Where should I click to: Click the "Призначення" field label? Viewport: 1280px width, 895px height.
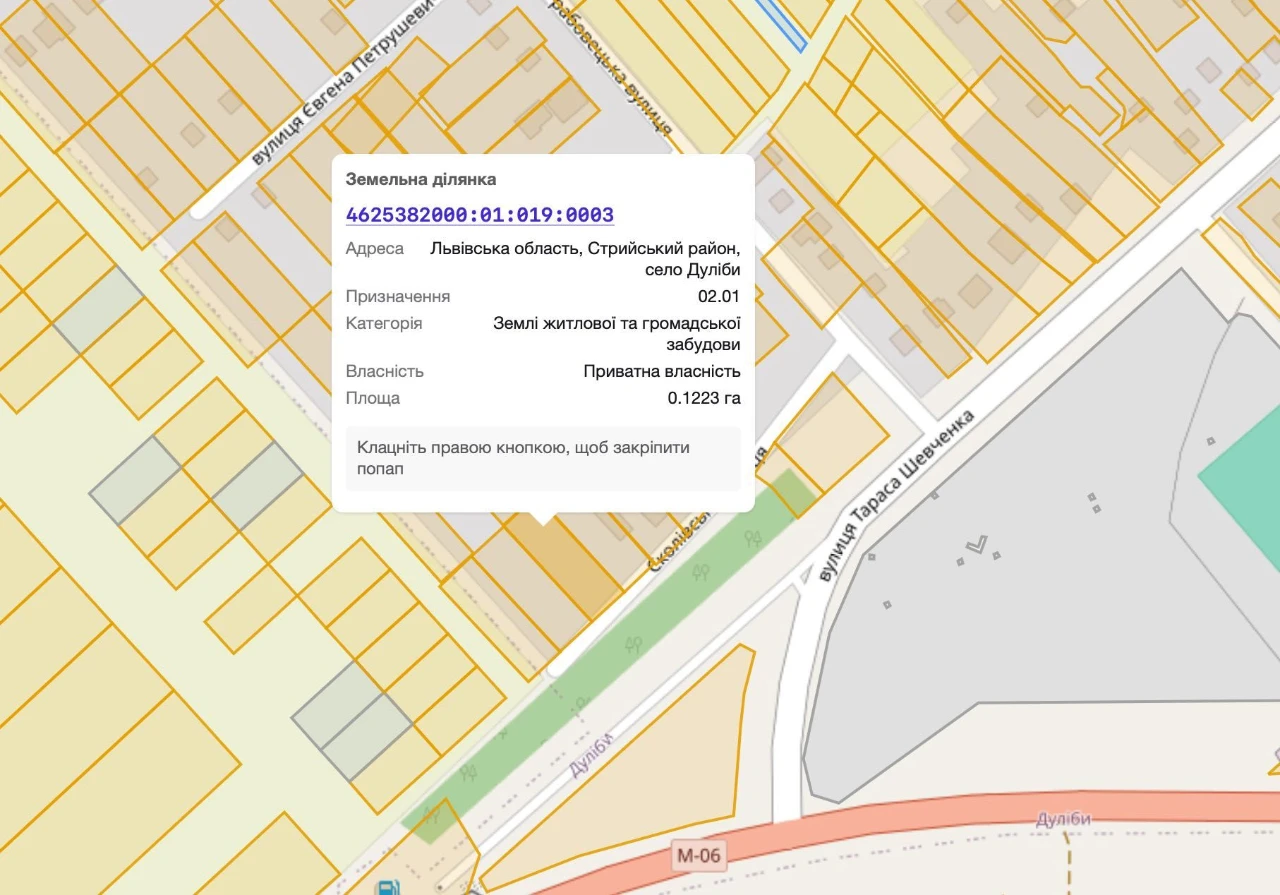[x=398, y=296]
